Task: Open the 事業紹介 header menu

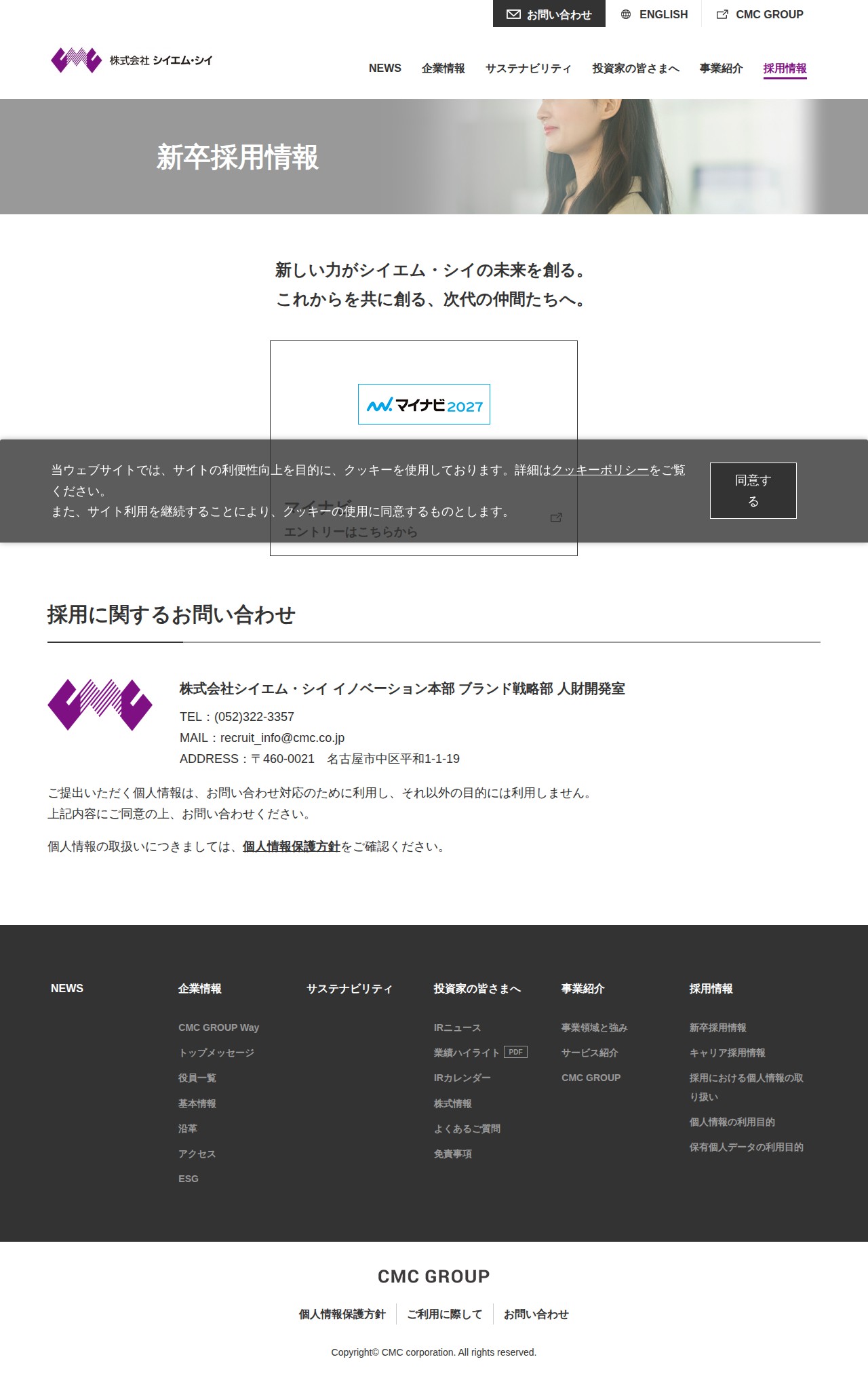Action: click(x=722, y=68)
